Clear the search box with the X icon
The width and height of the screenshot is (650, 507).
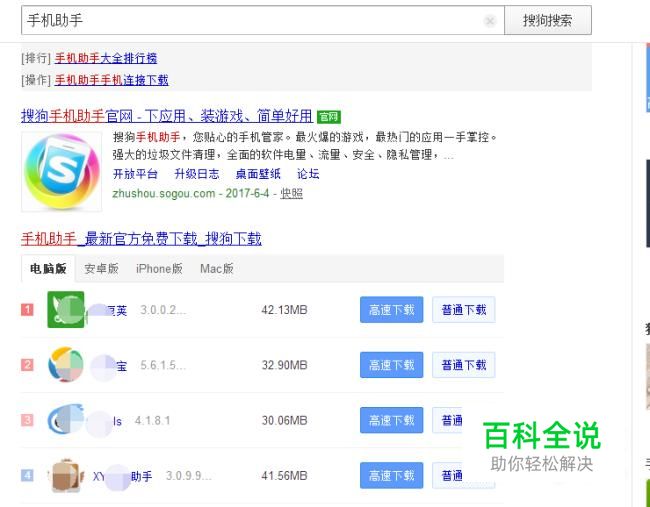pos(490,20)
